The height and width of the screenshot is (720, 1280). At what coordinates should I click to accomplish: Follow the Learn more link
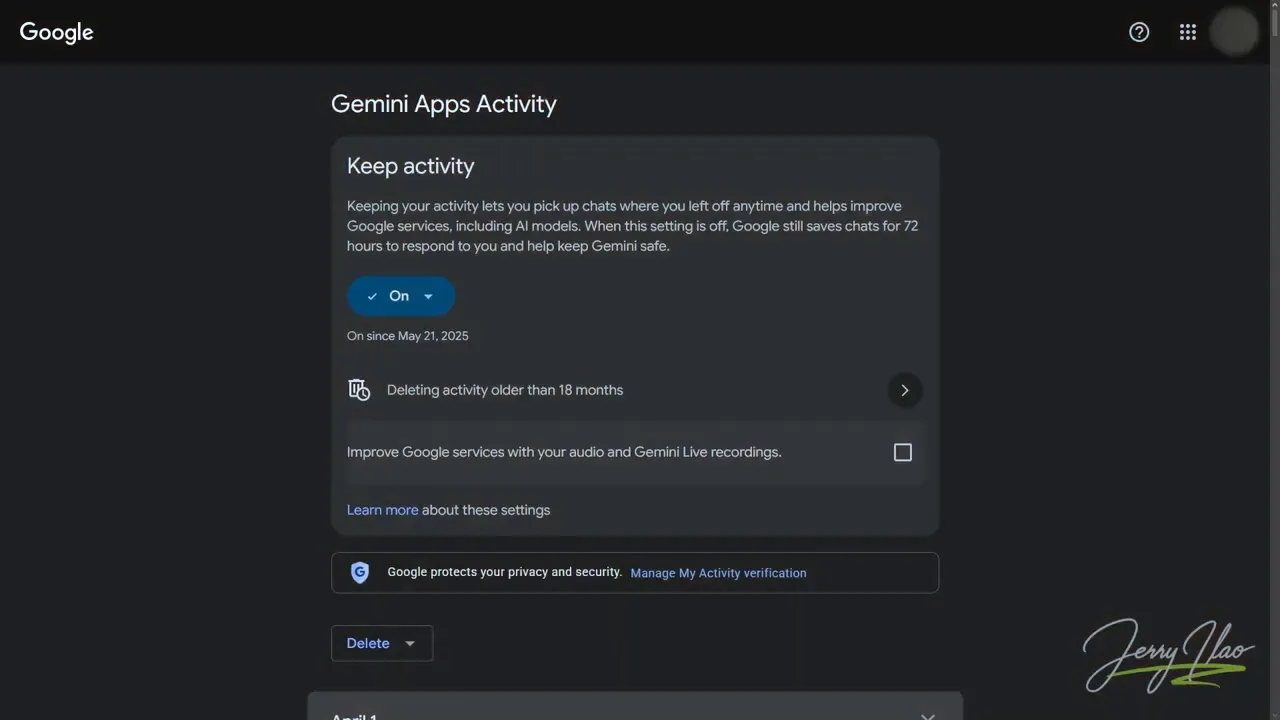coord(382,510)
